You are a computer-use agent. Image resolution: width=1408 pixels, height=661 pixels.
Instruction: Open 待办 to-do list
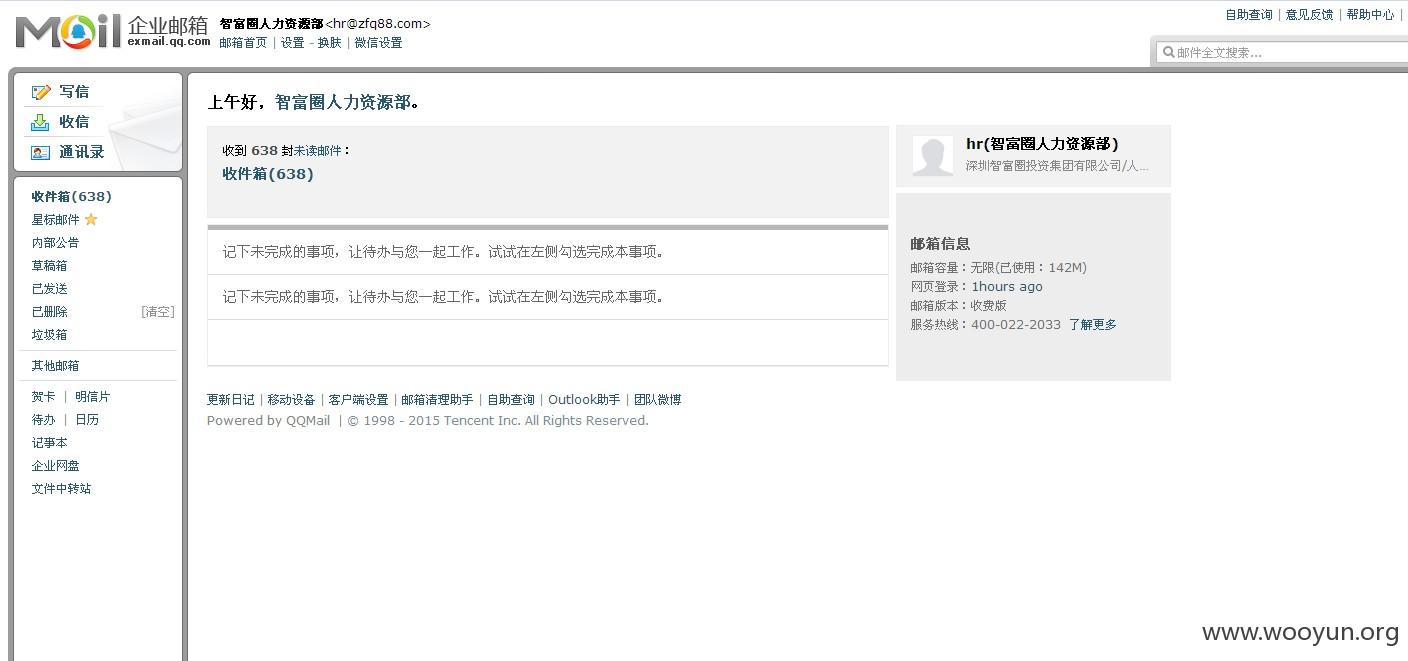tap(43, 419)
